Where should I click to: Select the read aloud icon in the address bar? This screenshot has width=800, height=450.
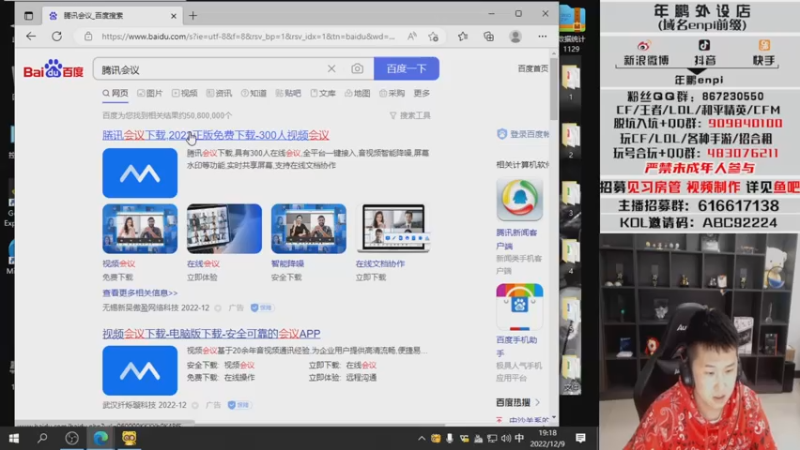pyautogui.click(x=412, y=36)
